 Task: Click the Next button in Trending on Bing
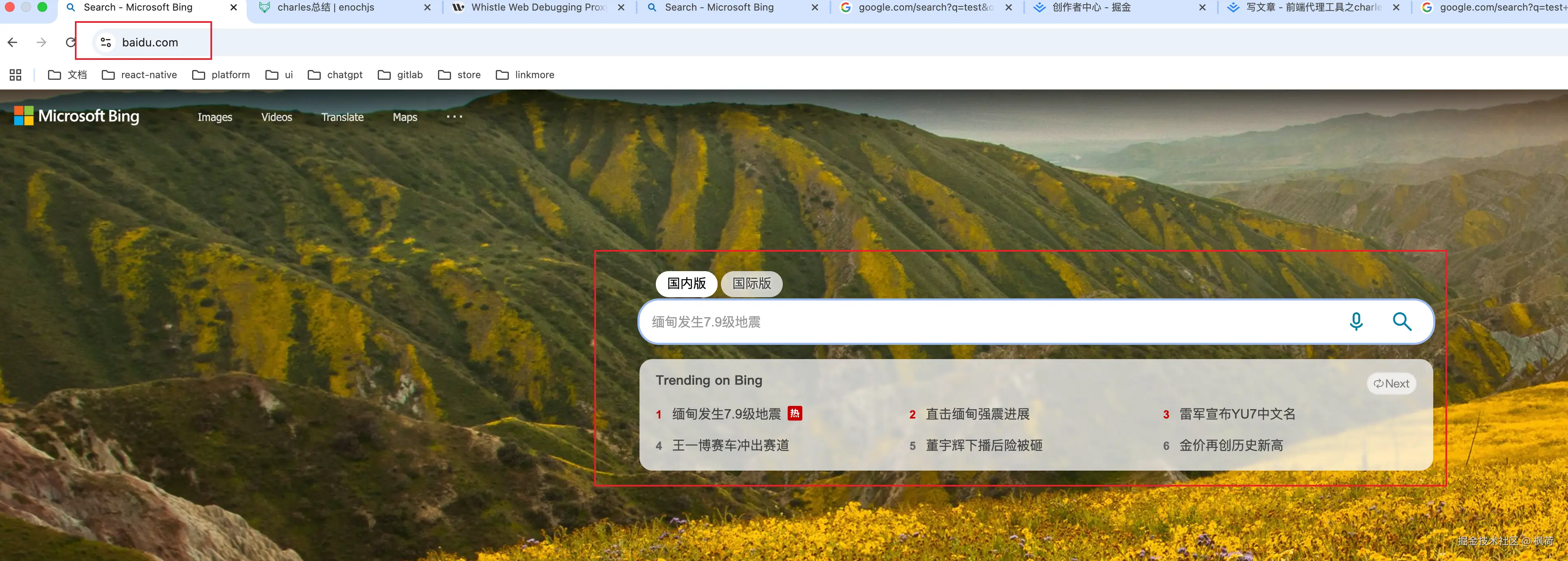[1391, 384]
